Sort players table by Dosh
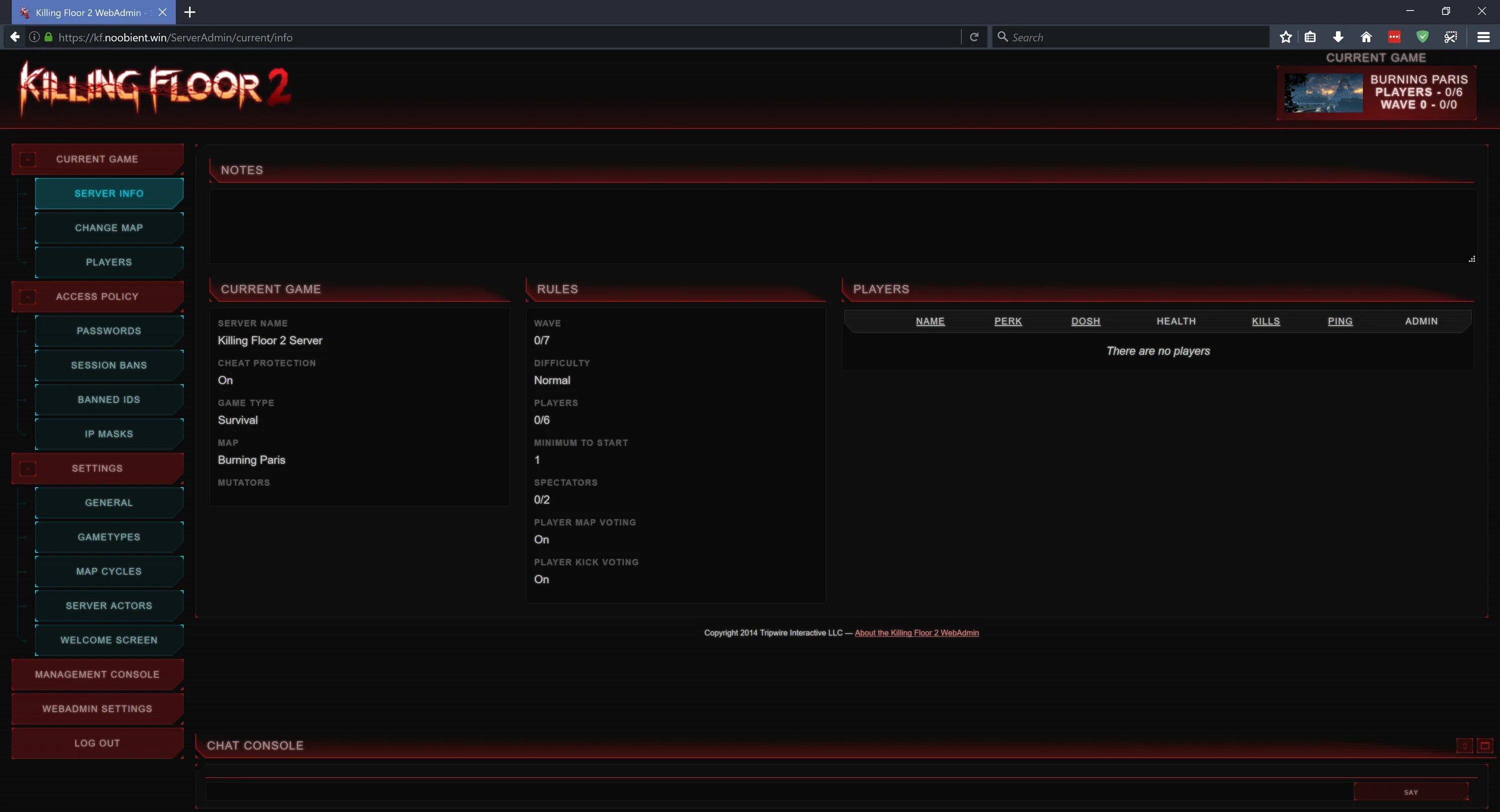Screen dimensions: 1500x812 (1085, 321)
